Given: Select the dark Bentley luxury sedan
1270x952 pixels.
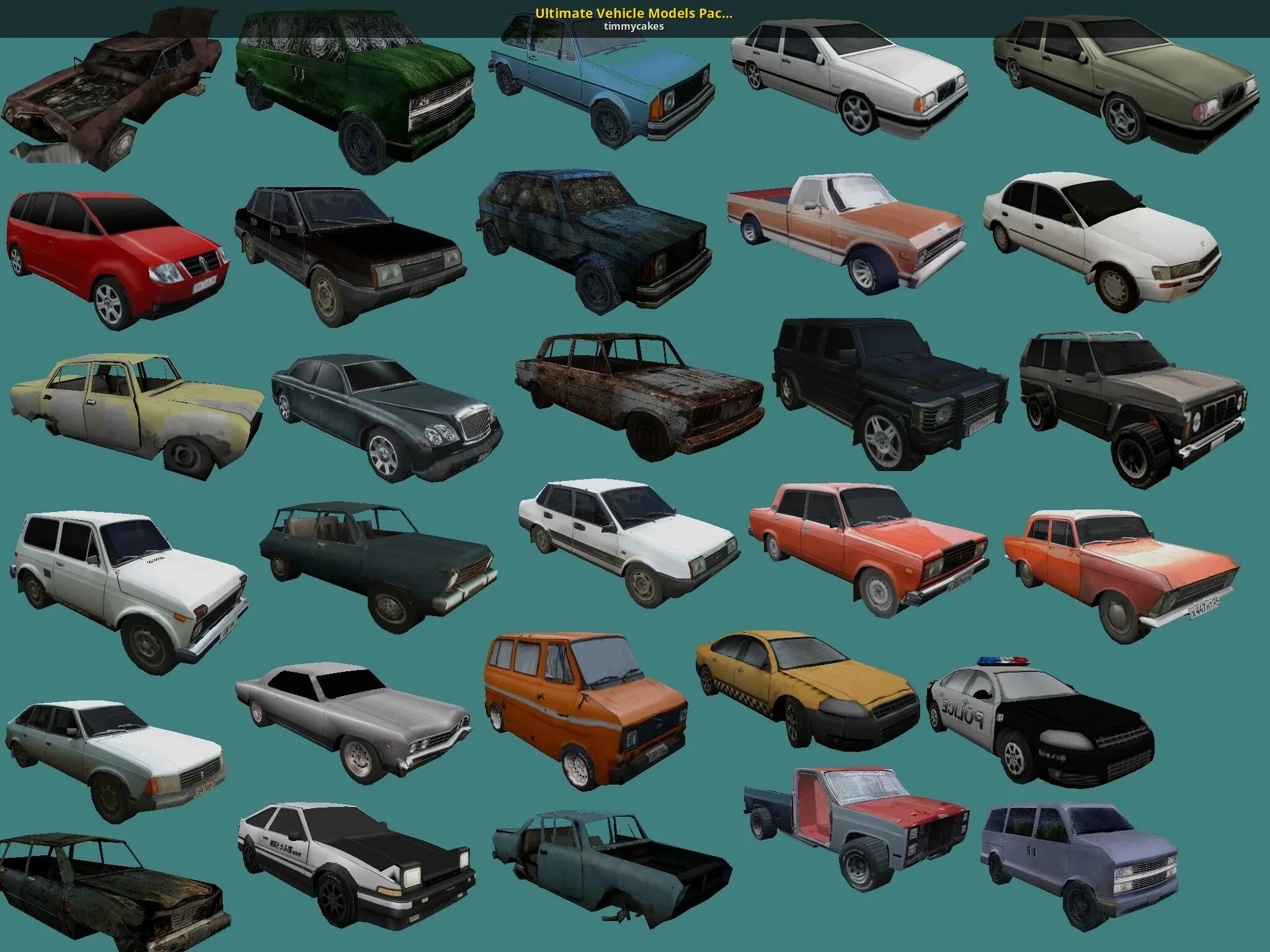Looking at the screenshot, I should [384, 412].
